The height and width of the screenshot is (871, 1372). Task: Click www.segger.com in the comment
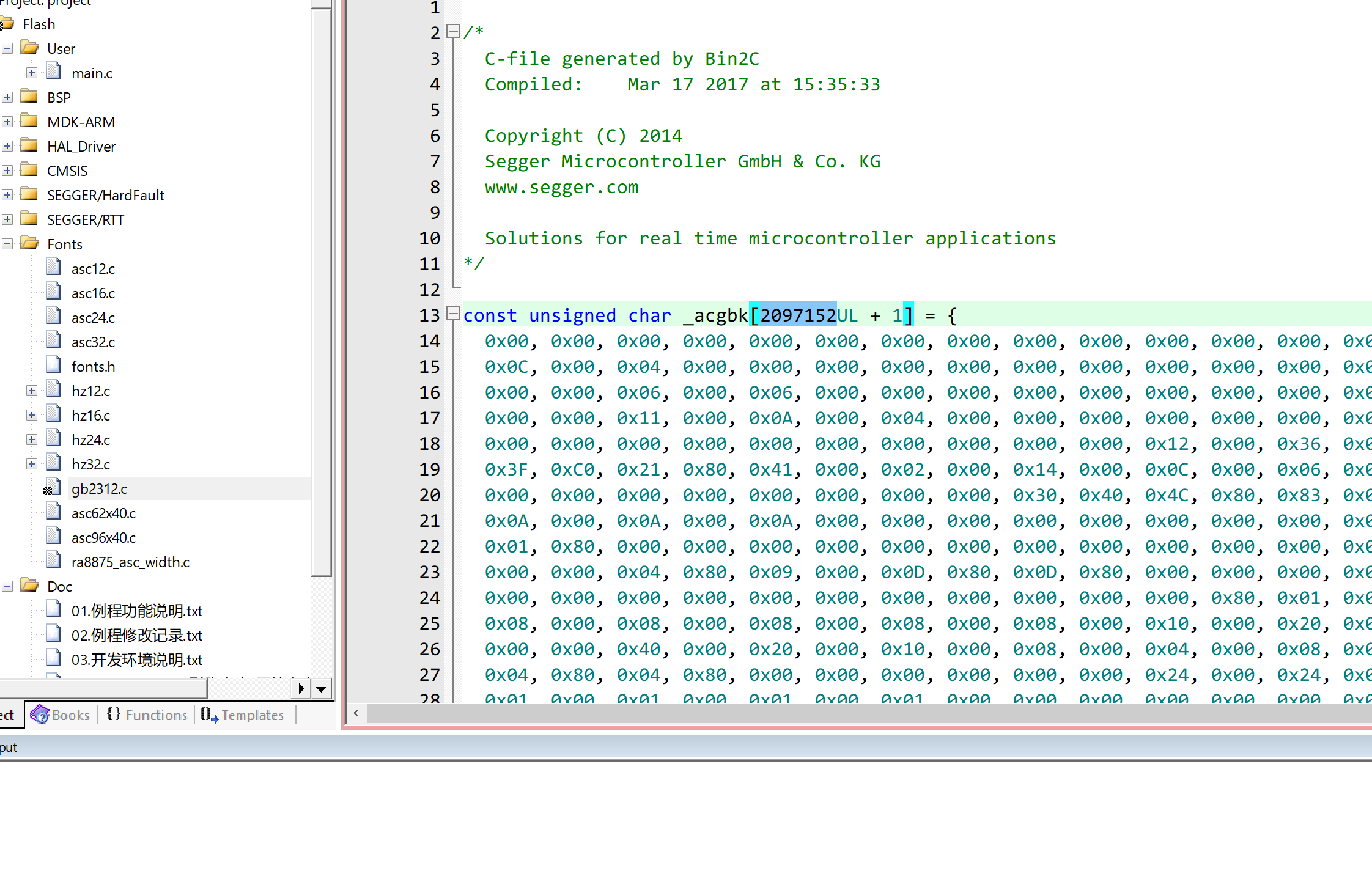click(x=561, y=187)
